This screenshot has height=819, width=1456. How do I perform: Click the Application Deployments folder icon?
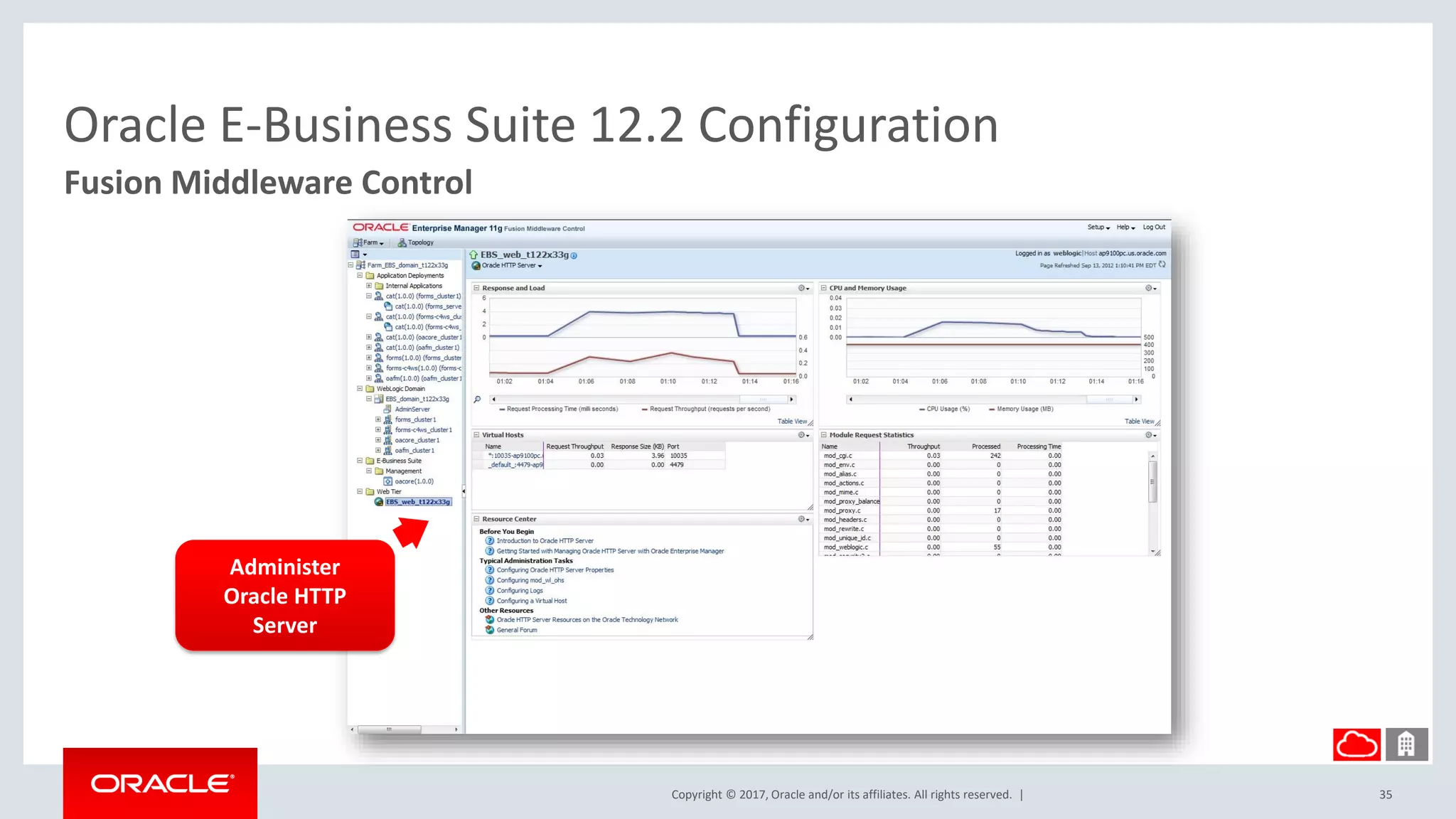pyautogui.click(x=370, y=275)
